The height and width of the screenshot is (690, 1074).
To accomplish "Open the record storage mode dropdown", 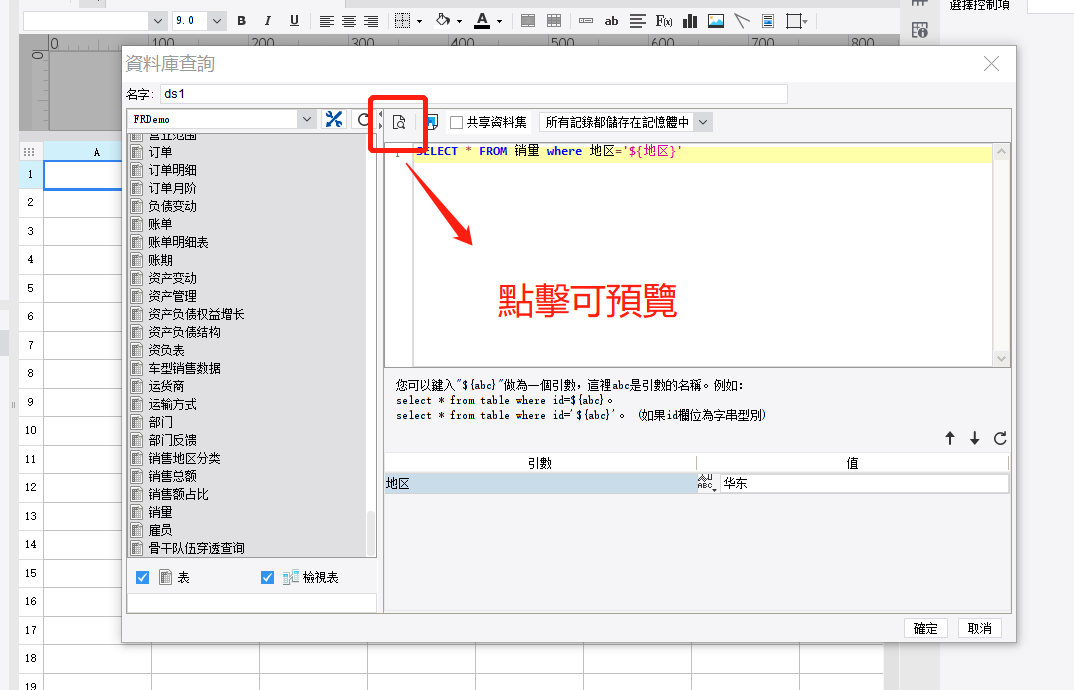I will point(703,122).
